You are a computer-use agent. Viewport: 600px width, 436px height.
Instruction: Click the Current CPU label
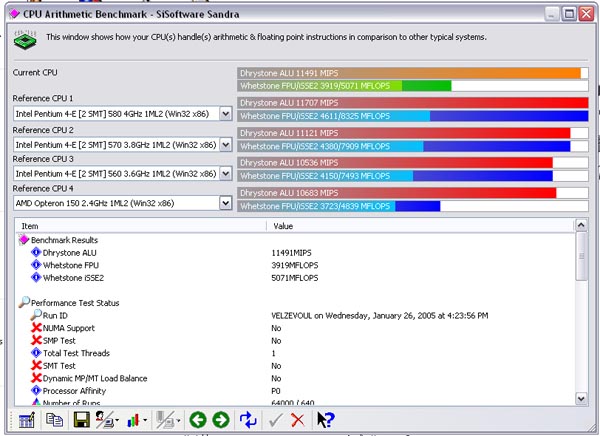pos(35,72)
